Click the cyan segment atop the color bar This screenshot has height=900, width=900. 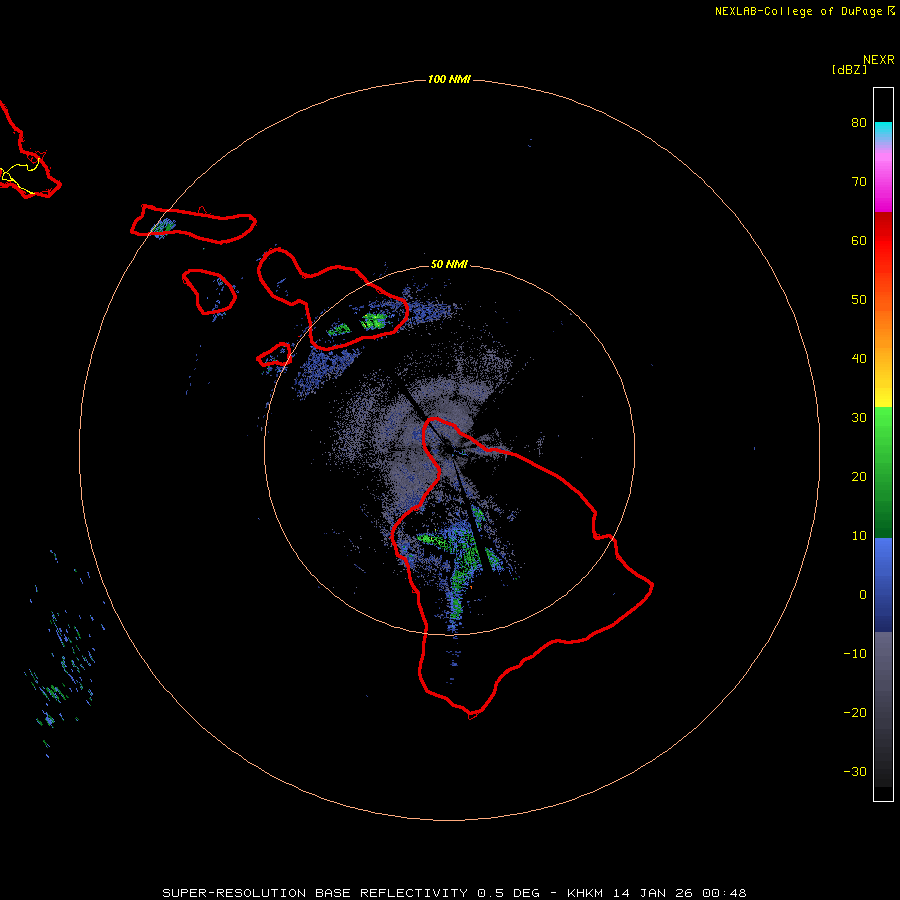click(883, 129)
